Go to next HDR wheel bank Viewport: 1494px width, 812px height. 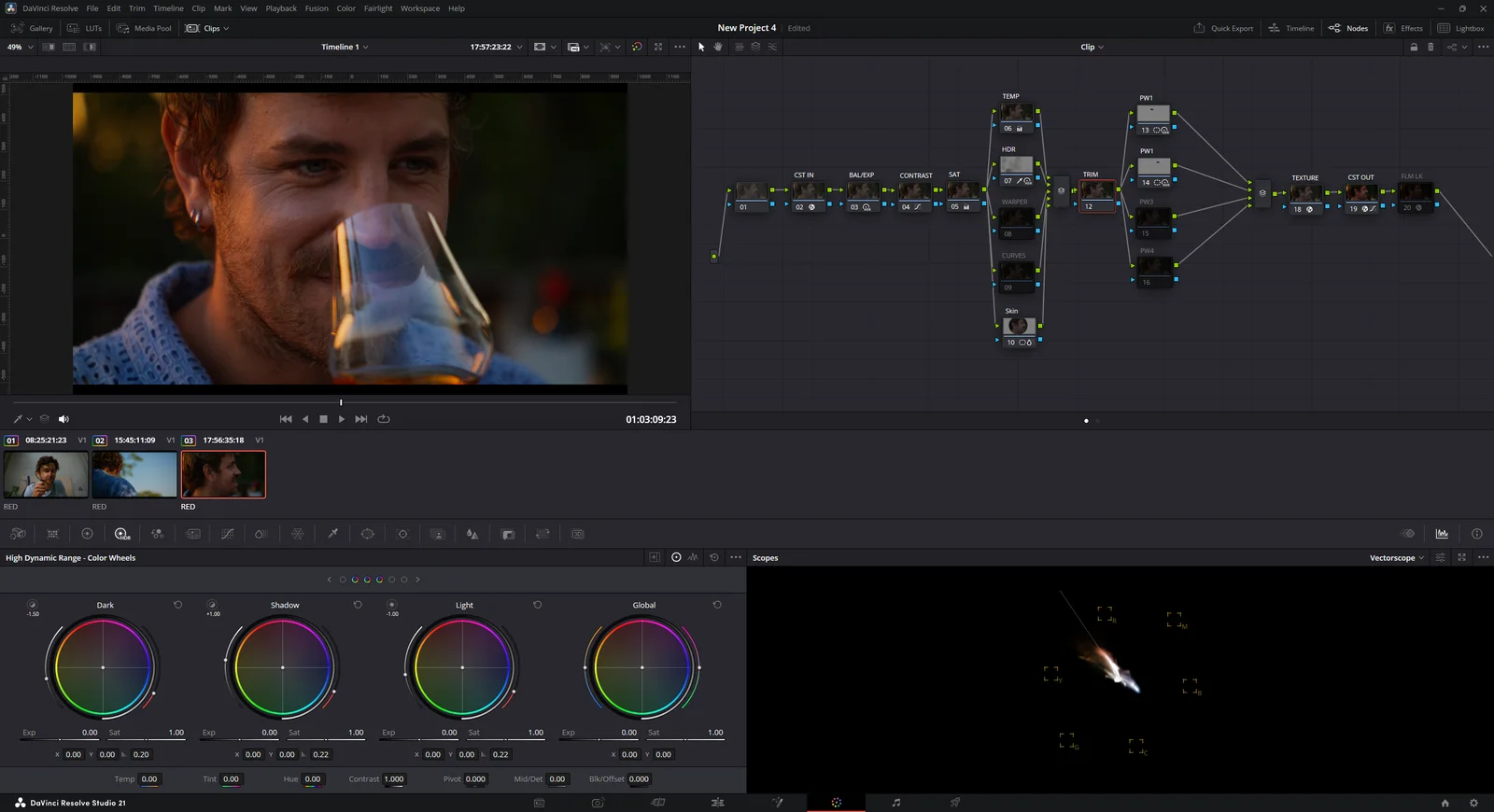(x=417, y=580)
